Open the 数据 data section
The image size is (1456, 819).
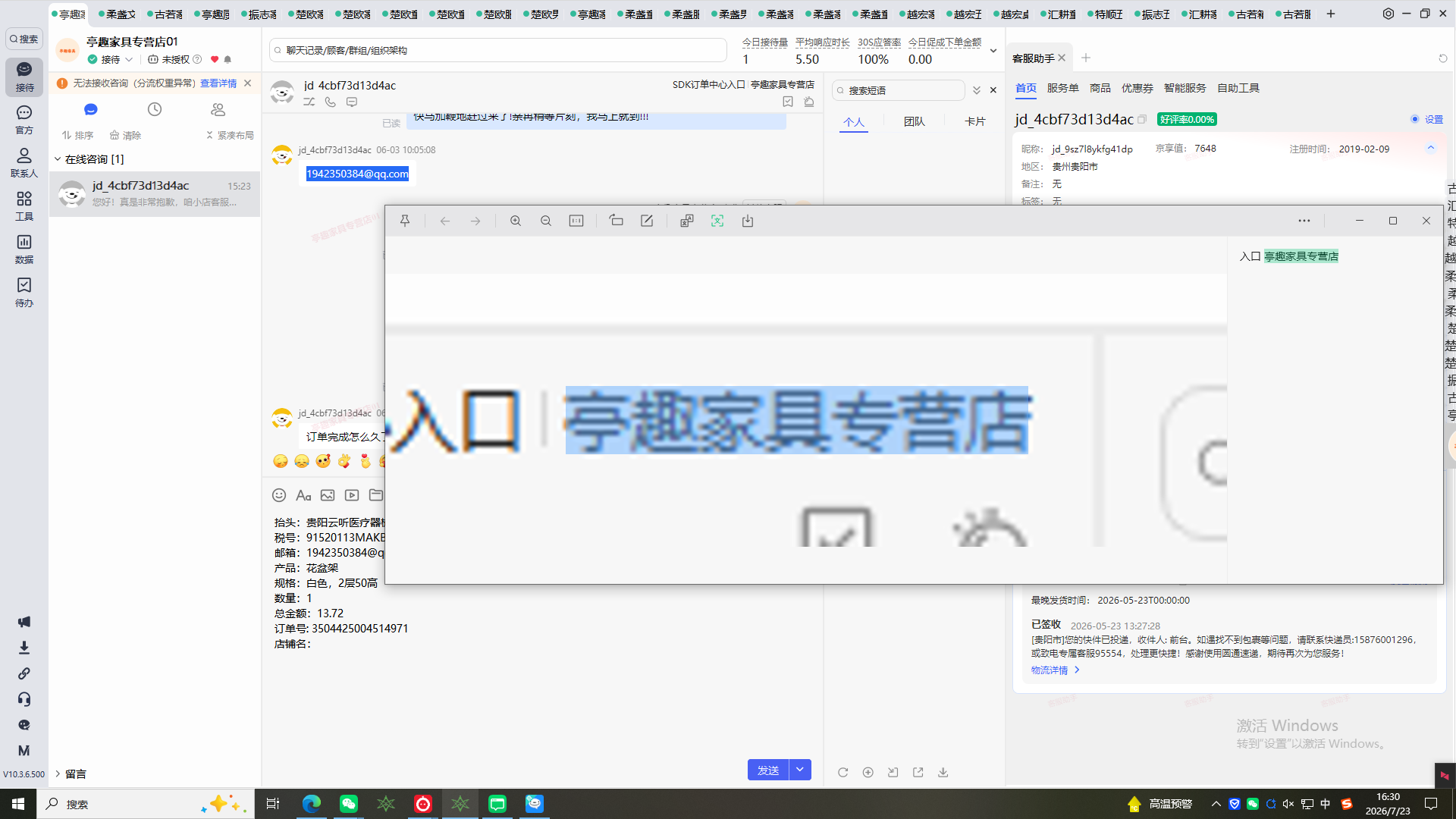[x=24, y=249]
